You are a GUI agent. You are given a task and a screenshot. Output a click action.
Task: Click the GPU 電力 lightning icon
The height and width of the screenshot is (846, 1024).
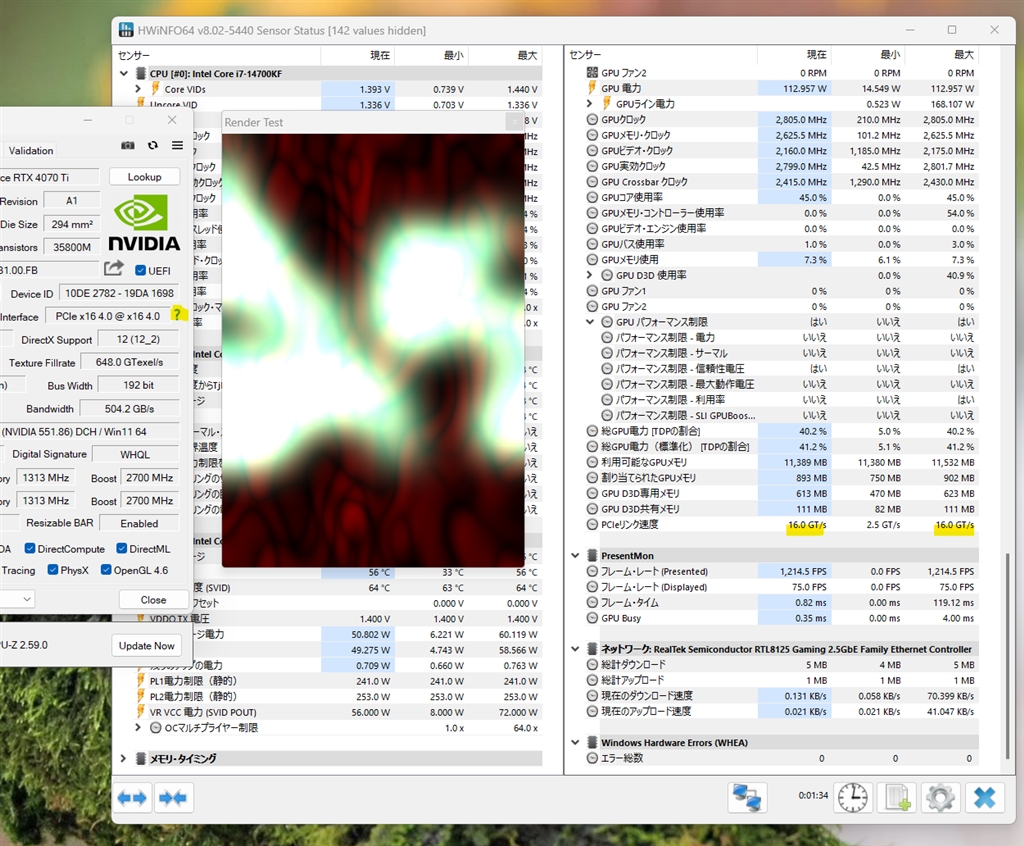(x=592, y=88)
